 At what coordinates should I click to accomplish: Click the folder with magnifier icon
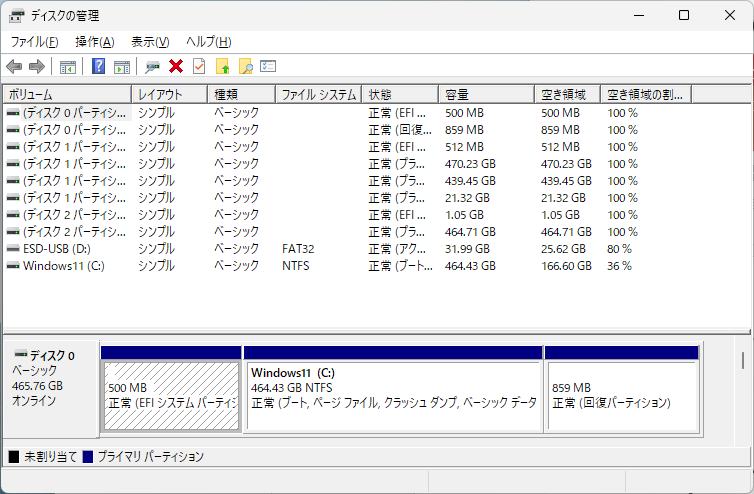pyautogui.click(x=246, y=66)
